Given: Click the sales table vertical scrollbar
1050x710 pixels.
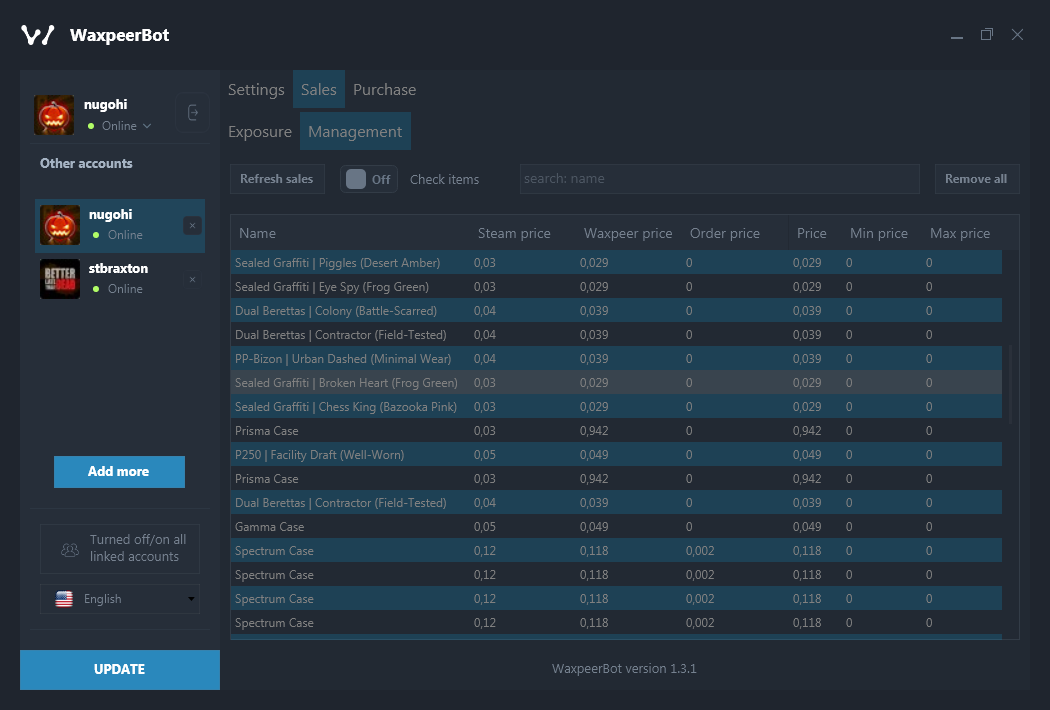Looking at the screenshot, I should pos(1010,384).
